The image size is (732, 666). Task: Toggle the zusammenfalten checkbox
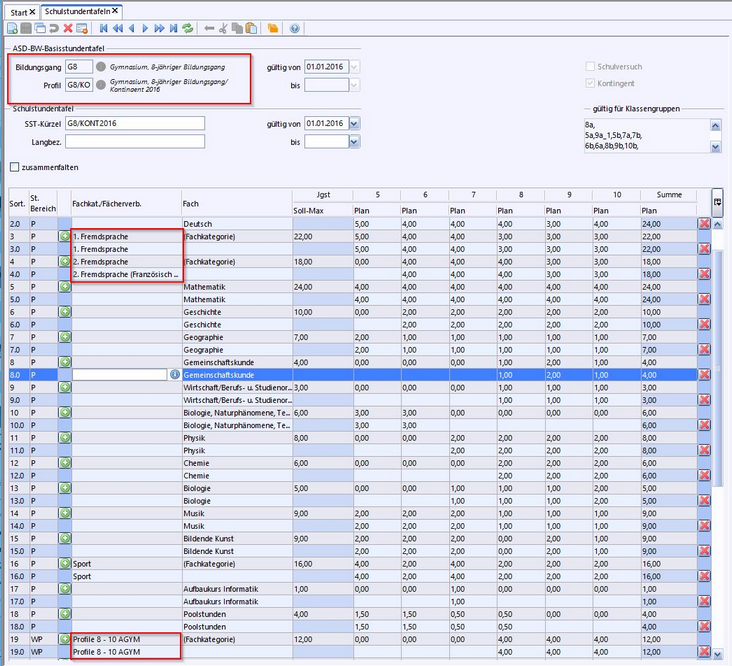coord(14,167)
